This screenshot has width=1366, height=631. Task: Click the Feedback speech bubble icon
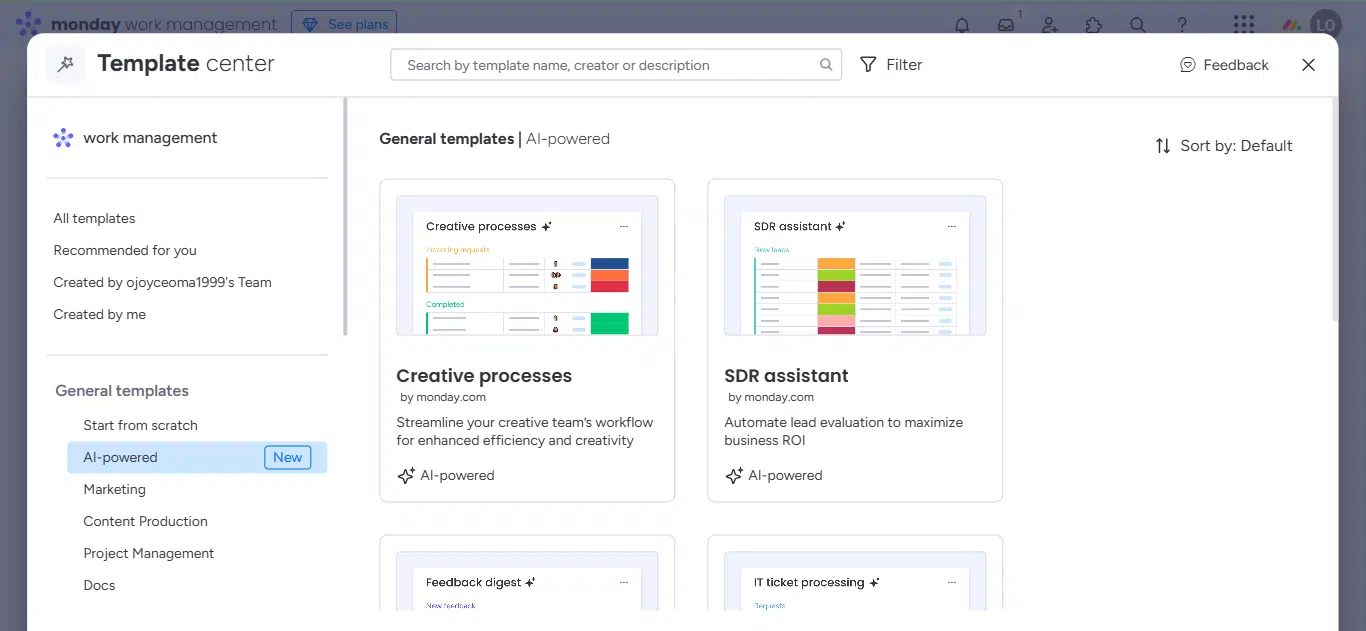point(1188,65)
